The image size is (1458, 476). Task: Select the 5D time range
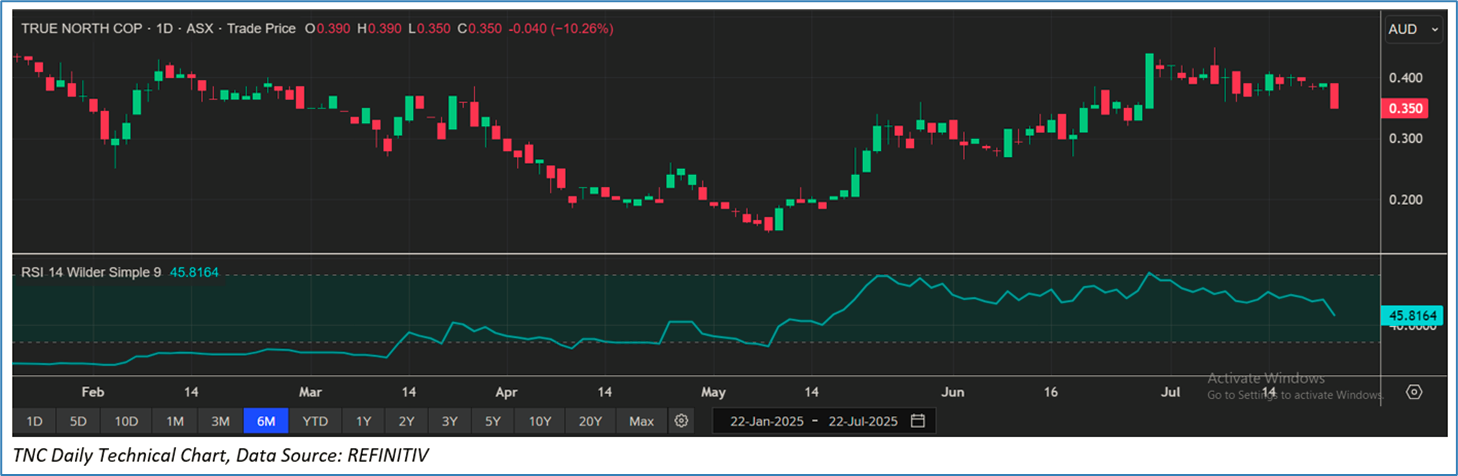pos(78,421)
